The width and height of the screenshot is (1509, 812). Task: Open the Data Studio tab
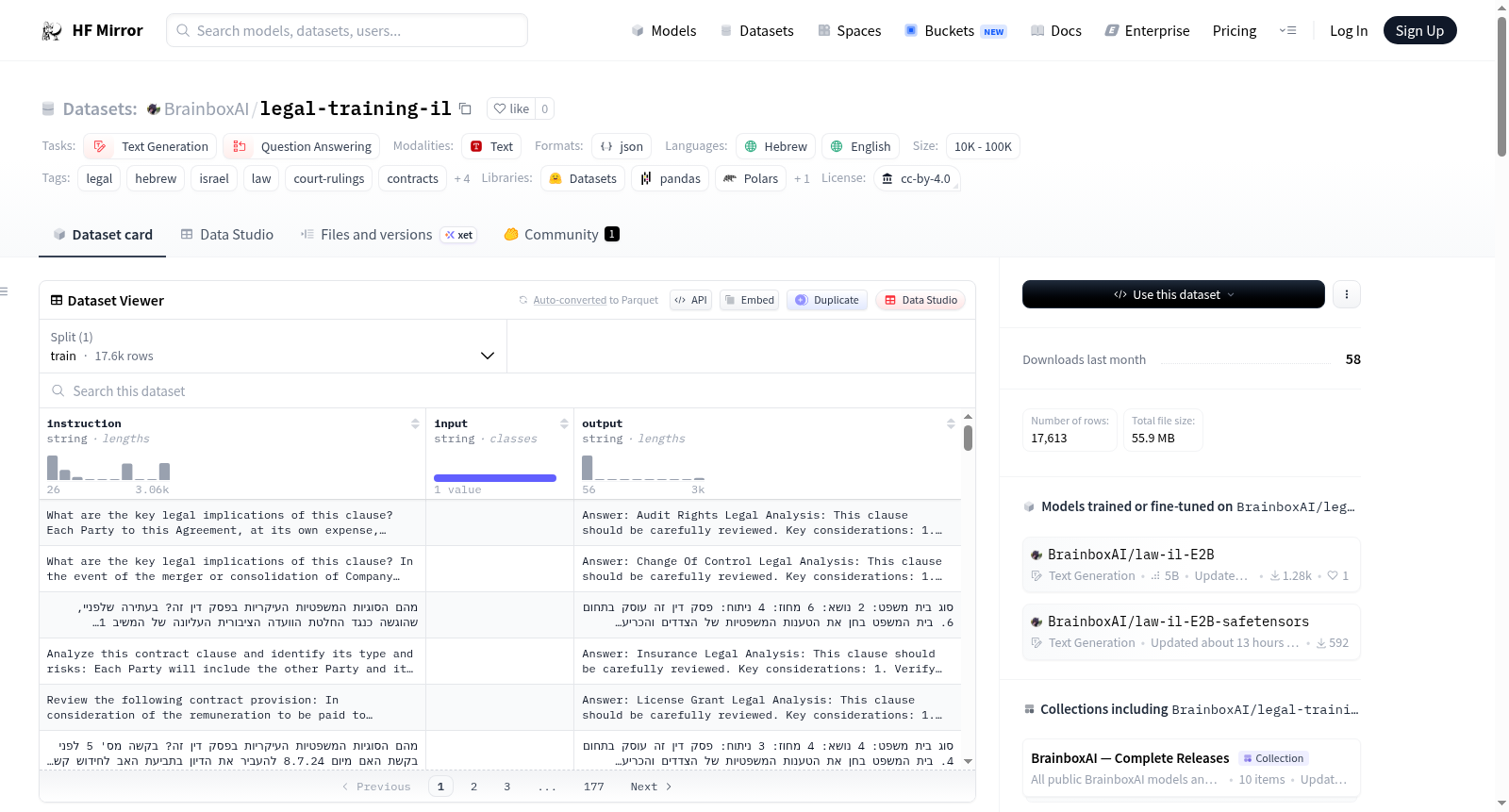227,235
